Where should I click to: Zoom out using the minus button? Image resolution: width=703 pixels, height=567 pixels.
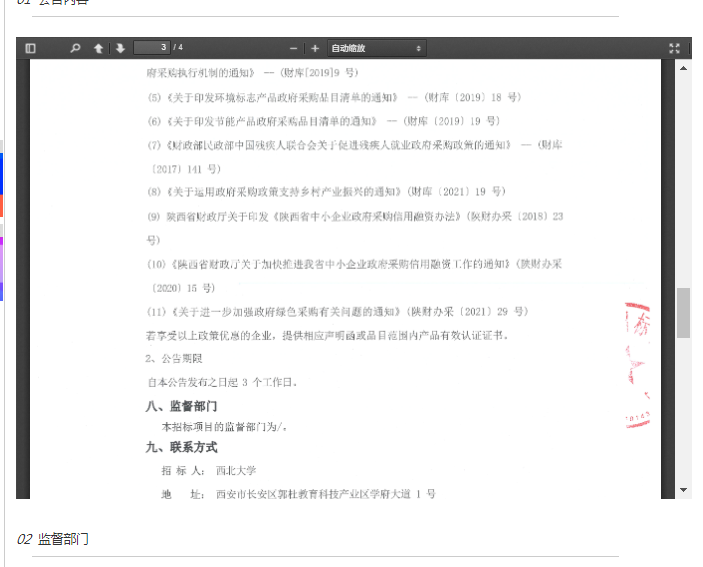click(293, 48)
